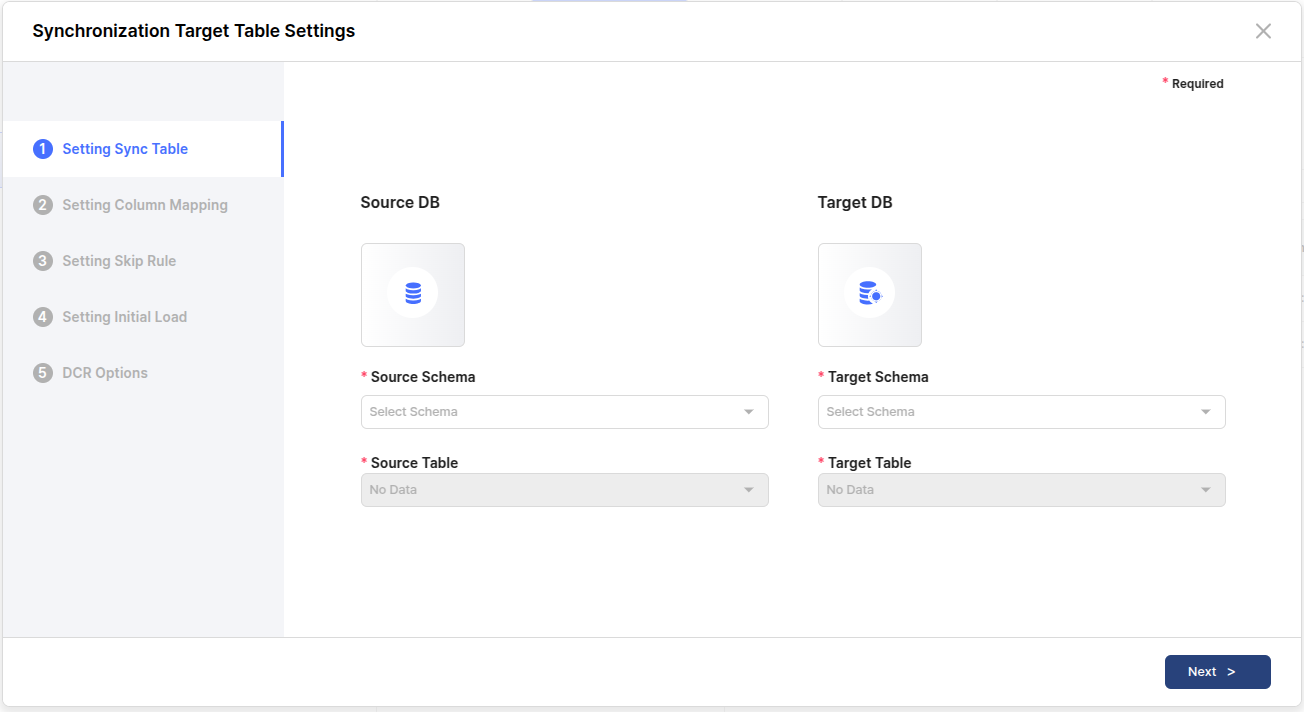Go to Setting Column Mapping step
The height and width of the screenshot is (712, 1304).
coord(145,205)
